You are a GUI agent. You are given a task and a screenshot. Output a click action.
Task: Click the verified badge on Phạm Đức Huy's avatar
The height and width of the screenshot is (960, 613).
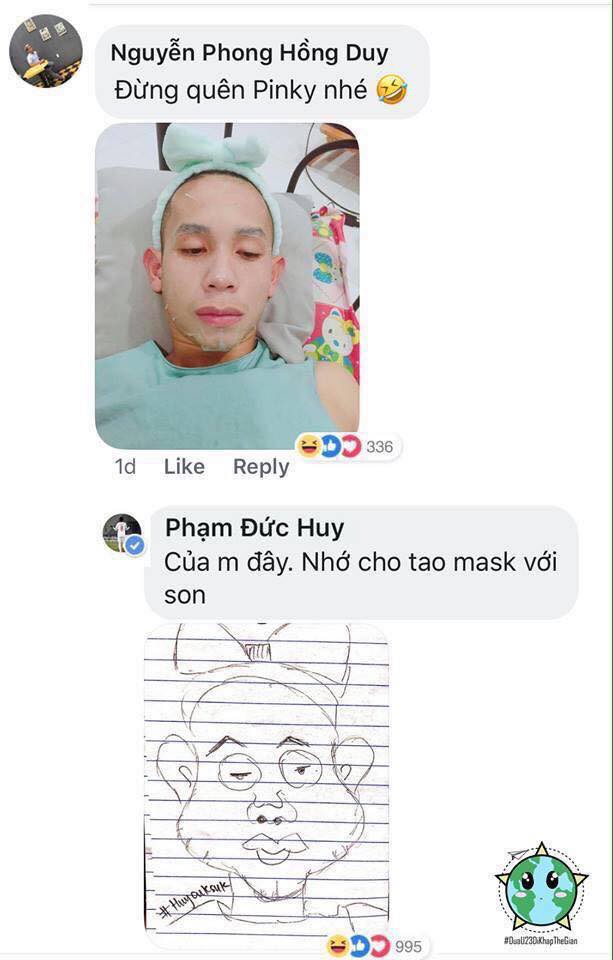pos(135,546)
